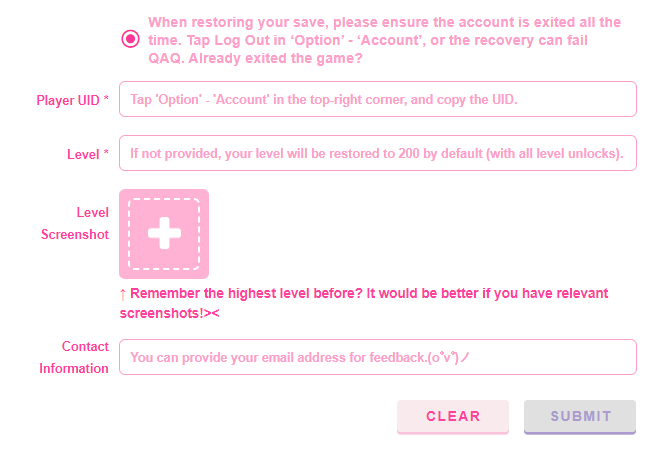Click the "screenshots!><" hint line
Image resolution: width=650 pixels, height=454 pixels.
169,313
